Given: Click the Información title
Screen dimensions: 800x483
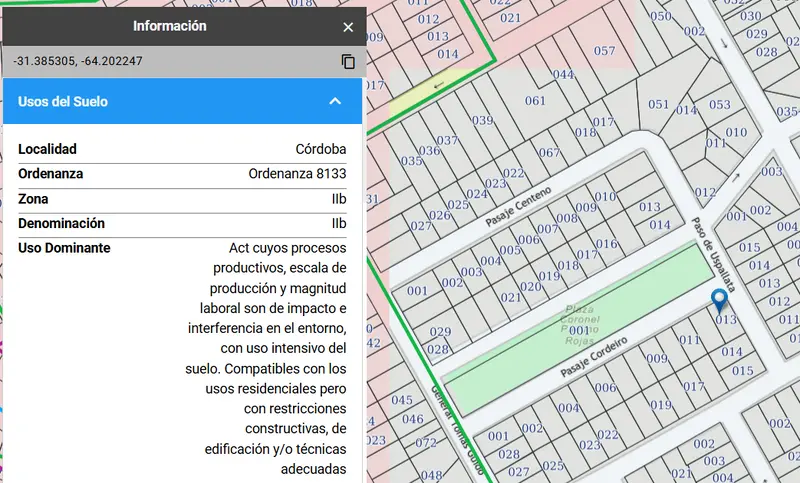Looking at the screenshot, I should (170, 26).
